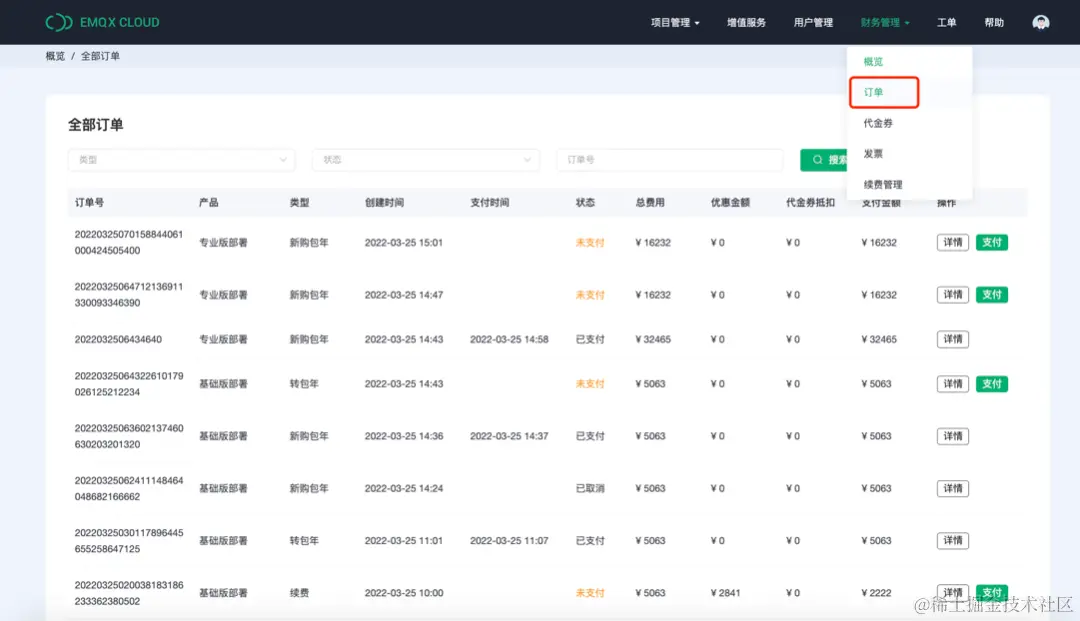Open the 帮助 menu
The height and width of the screenshot is (621, 1080).
click(993, 23)
